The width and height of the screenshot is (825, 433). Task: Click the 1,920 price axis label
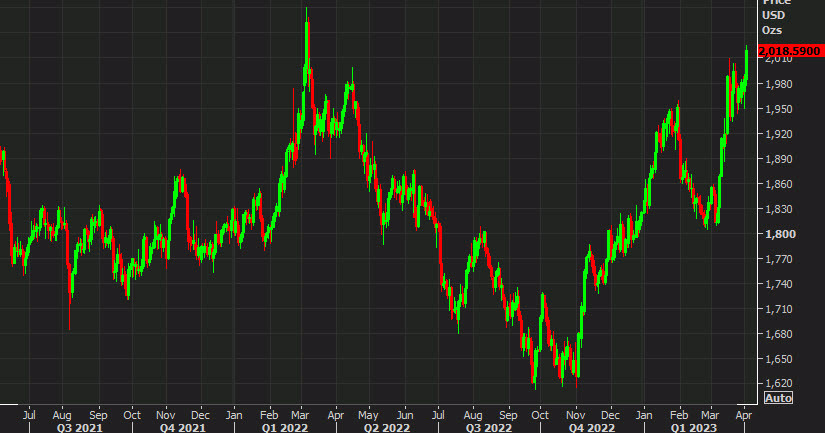tap(779, 134)
